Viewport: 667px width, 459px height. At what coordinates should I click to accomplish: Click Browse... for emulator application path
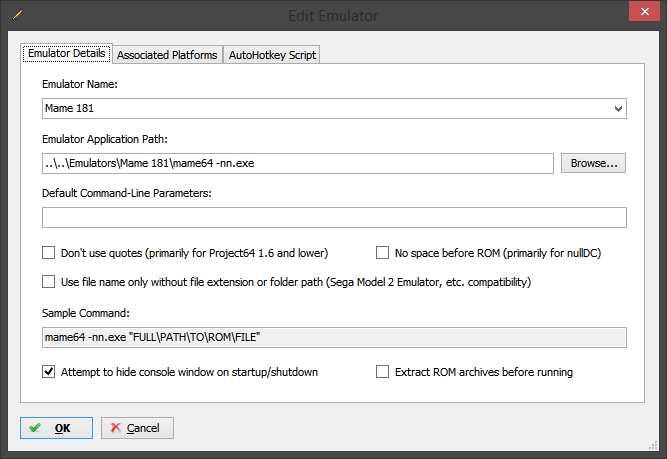click(593, 163)
